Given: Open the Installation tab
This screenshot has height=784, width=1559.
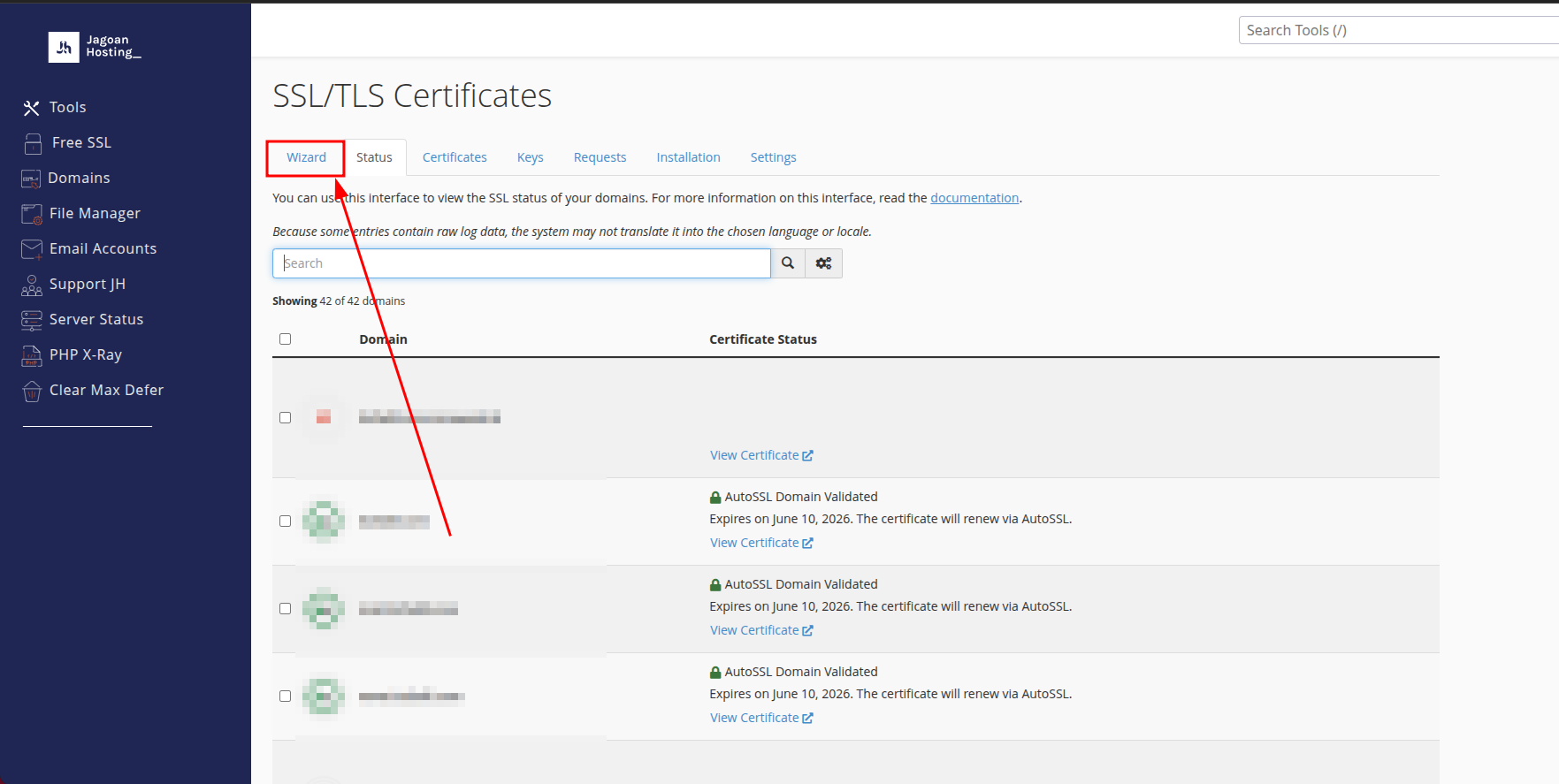Looking at the screenshot, I should point(688,157).
